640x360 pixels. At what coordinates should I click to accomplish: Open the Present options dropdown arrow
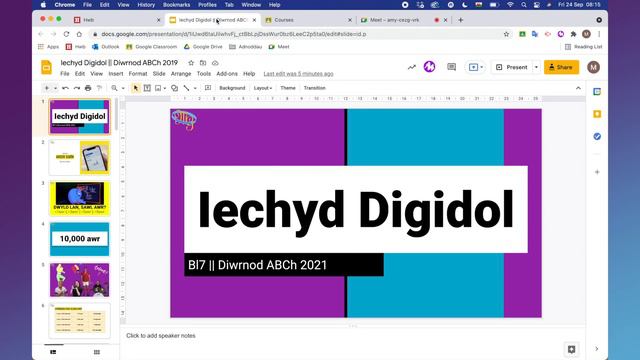(x=536, y=67)
